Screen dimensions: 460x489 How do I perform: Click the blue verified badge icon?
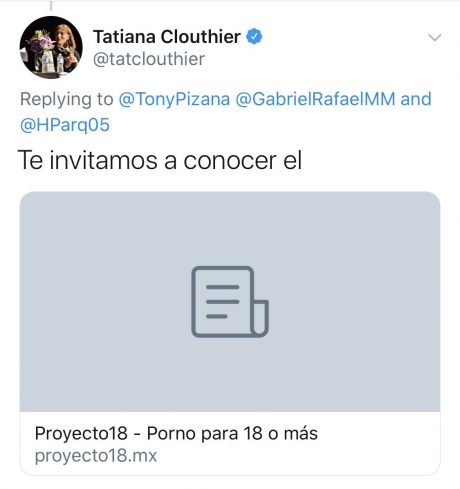click(254, 37)
